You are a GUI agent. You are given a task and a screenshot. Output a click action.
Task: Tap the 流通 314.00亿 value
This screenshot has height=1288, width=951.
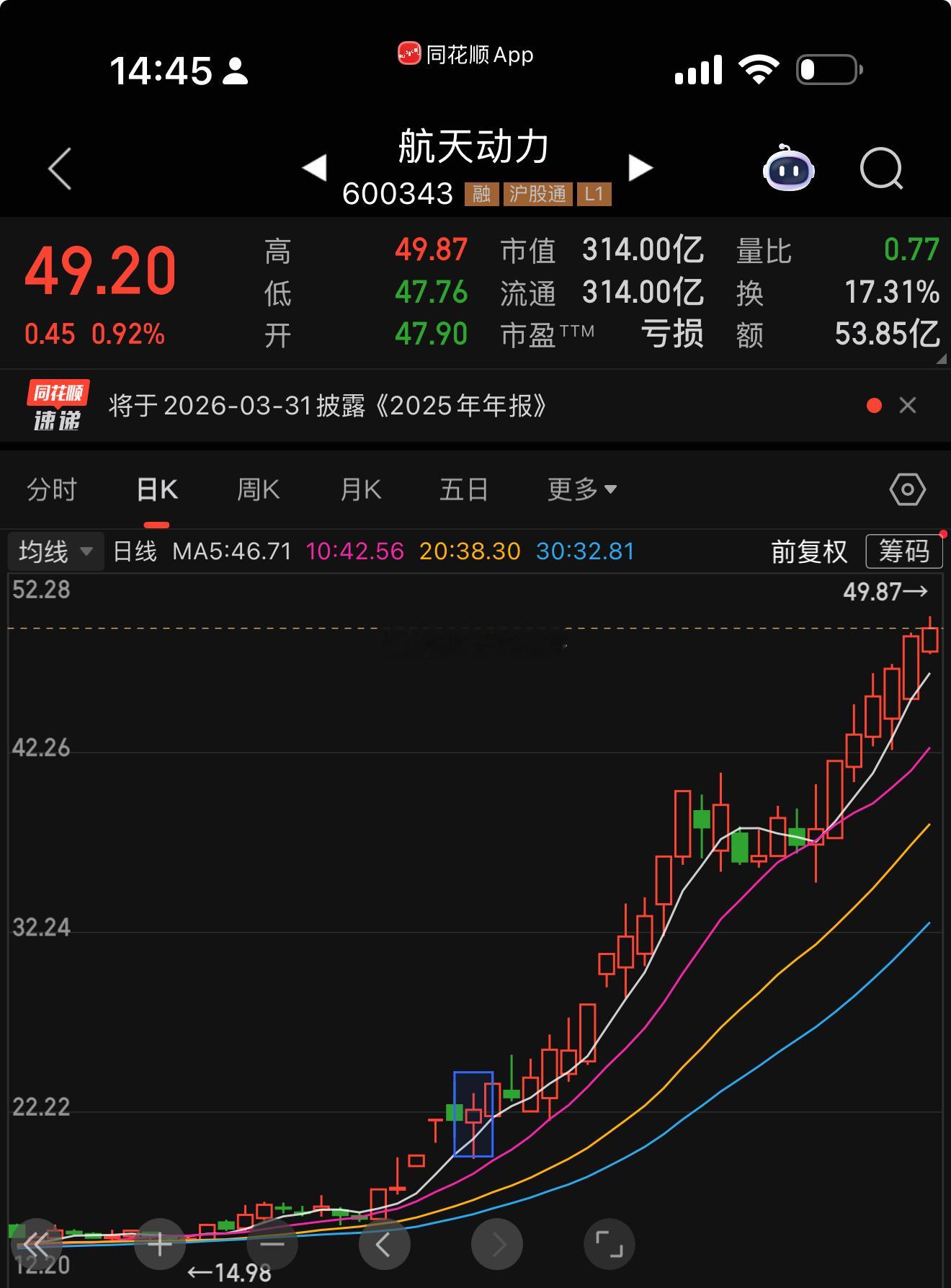point(643,293)
